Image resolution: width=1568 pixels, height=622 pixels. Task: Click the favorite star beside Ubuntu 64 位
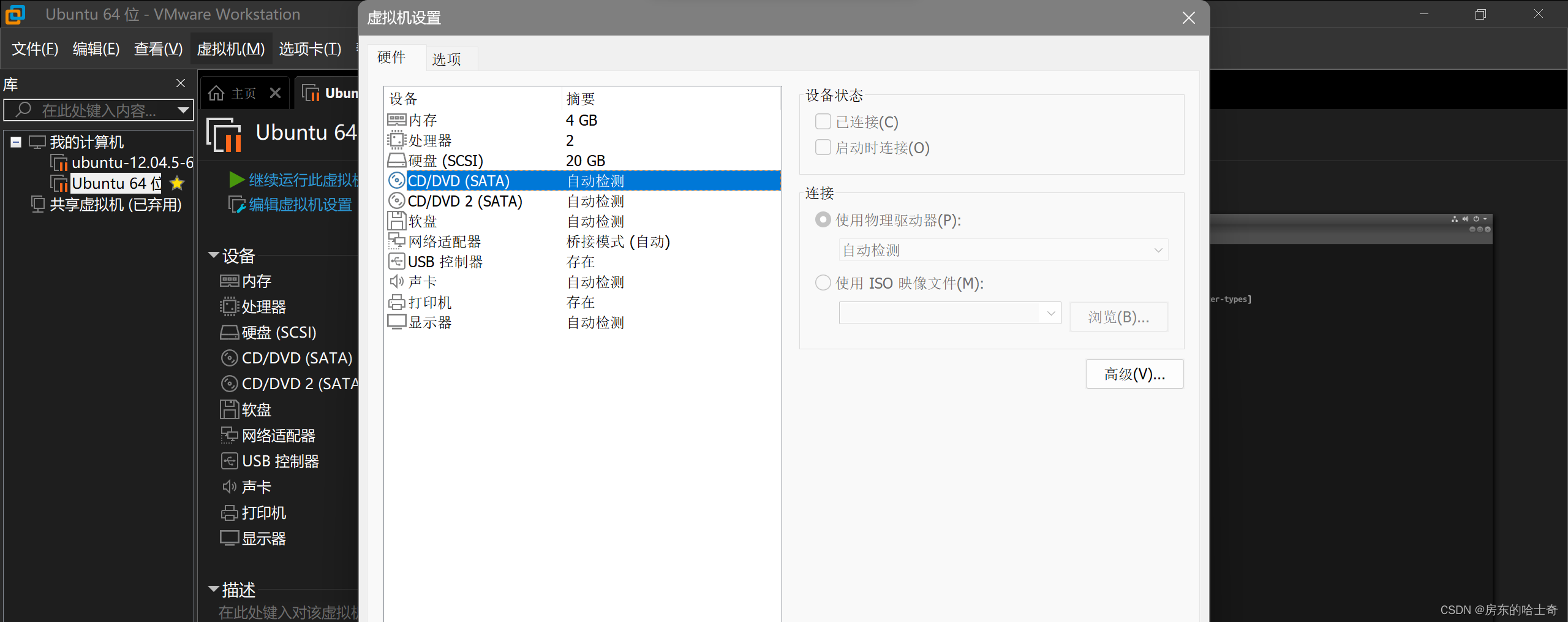(177, 183)
